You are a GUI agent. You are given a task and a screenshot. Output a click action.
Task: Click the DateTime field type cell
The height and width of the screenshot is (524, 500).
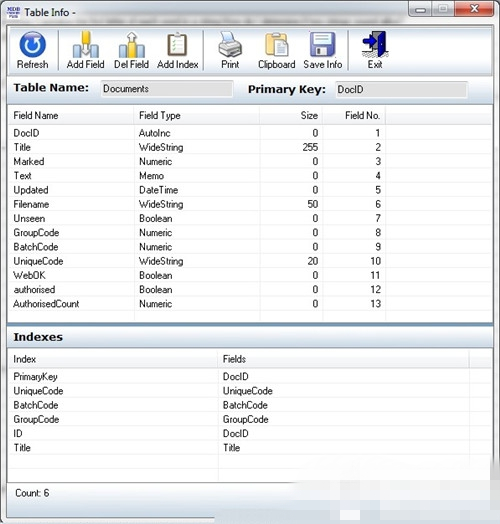point(158,190)
